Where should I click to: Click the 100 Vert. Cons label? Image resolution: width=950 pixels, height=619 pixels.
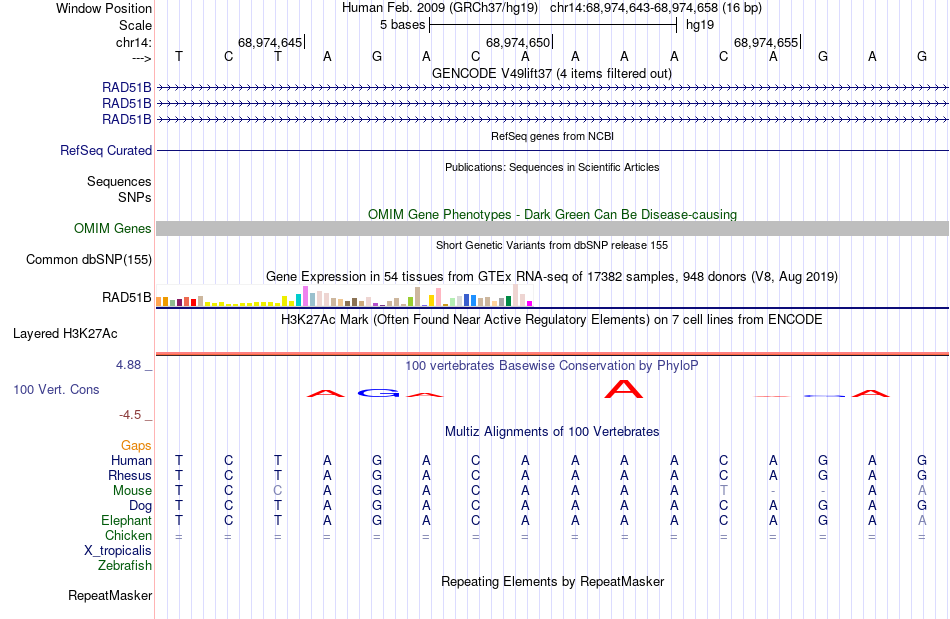tap(56, 389)
